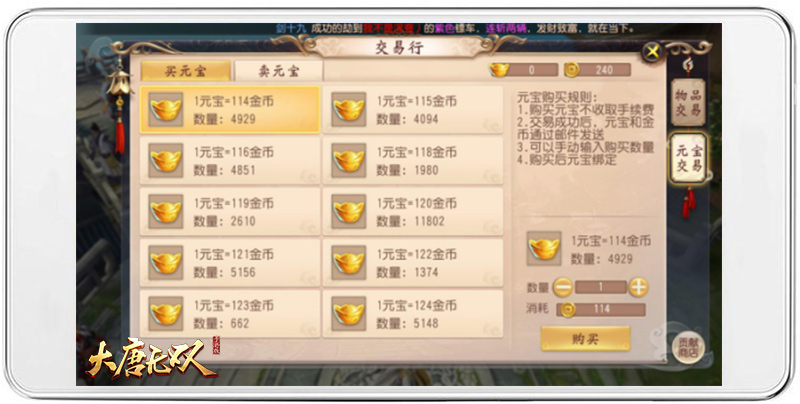This screenshot has height=404, width=800.
Task: Select the 1元宝=124金币 listing row
Action: click(x=413, y=314)
